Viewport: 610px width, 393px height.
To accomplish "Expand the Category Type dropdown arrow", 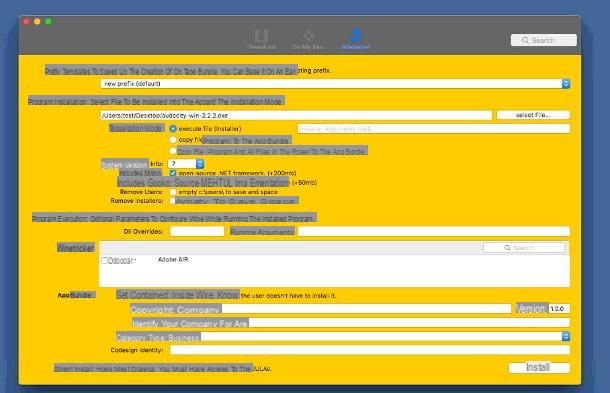I will click(566, 337).
